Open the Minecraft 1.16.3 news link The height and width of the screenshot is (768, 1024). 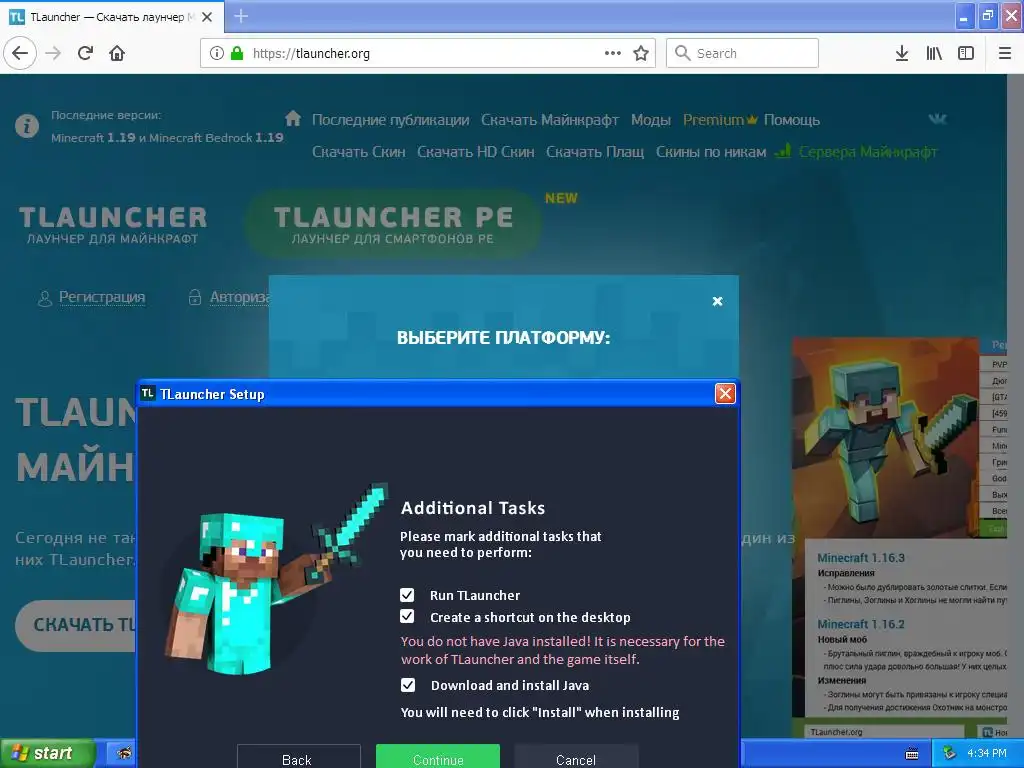point(861,558)
